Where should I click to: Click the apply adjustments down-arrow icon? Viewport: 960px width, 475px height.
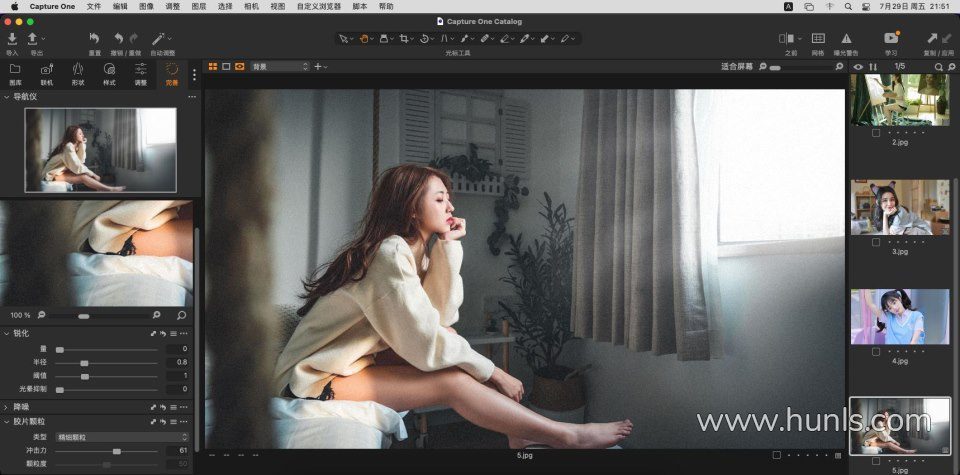pyautogui.click(x=947, y=38)
